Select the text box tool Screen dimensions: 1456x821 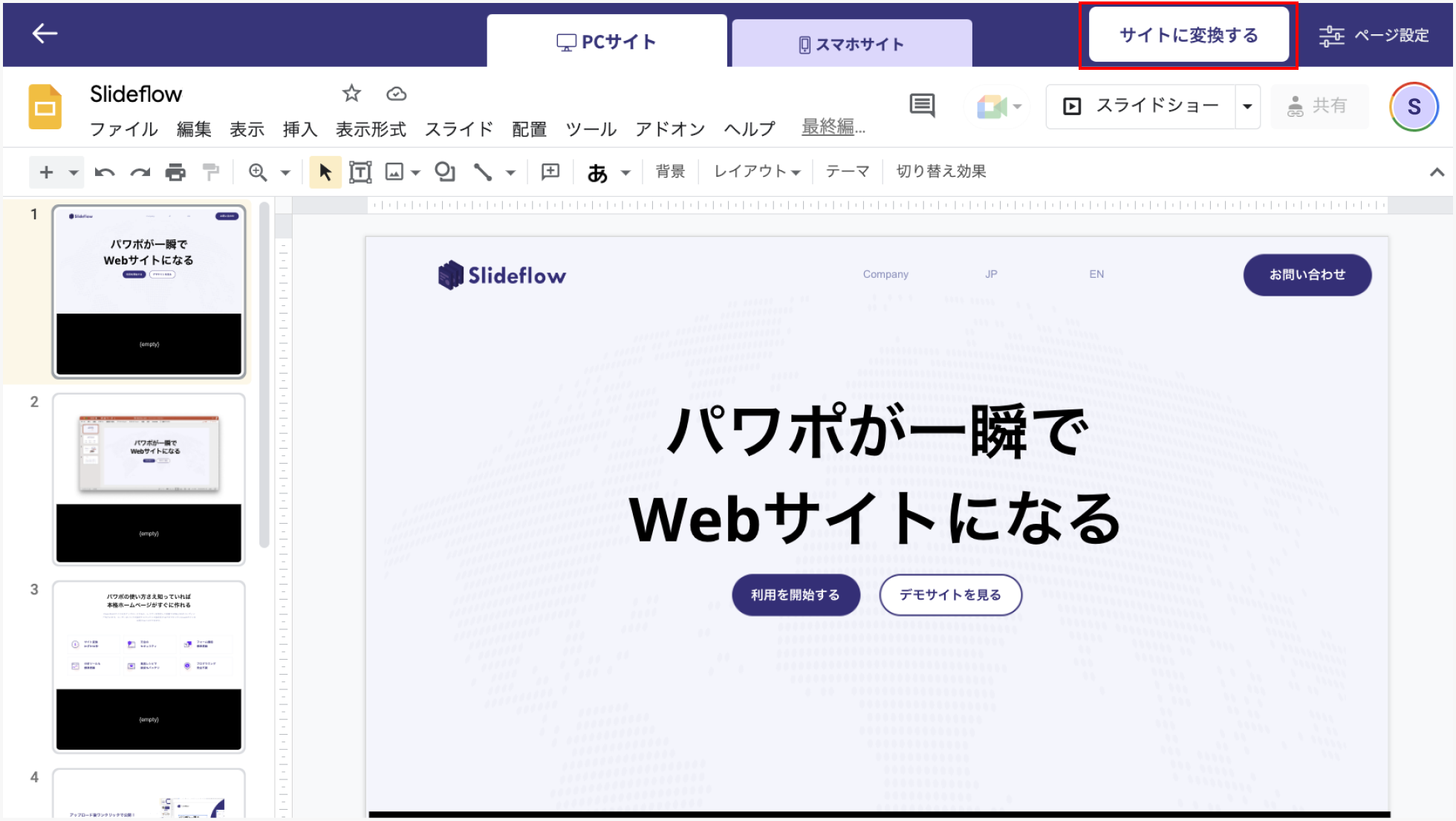(360, 172)
